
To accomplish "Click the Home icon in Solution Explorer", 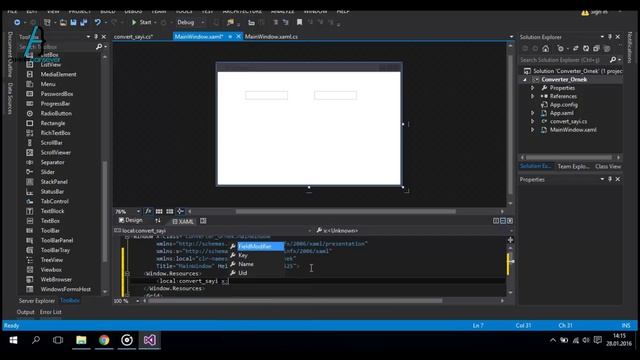I will click(x=546, y=49).
